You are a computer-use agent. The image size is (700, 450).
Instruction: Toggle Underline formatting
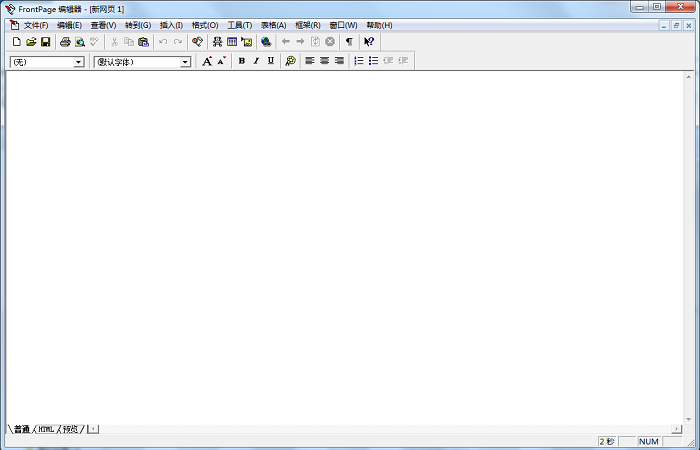270,61
